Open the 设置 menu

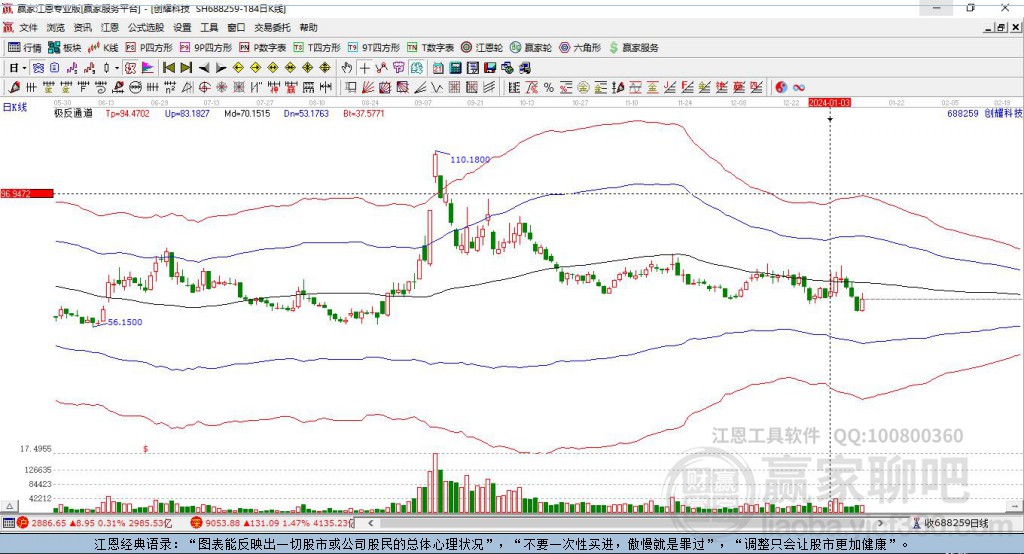(182, 27)
